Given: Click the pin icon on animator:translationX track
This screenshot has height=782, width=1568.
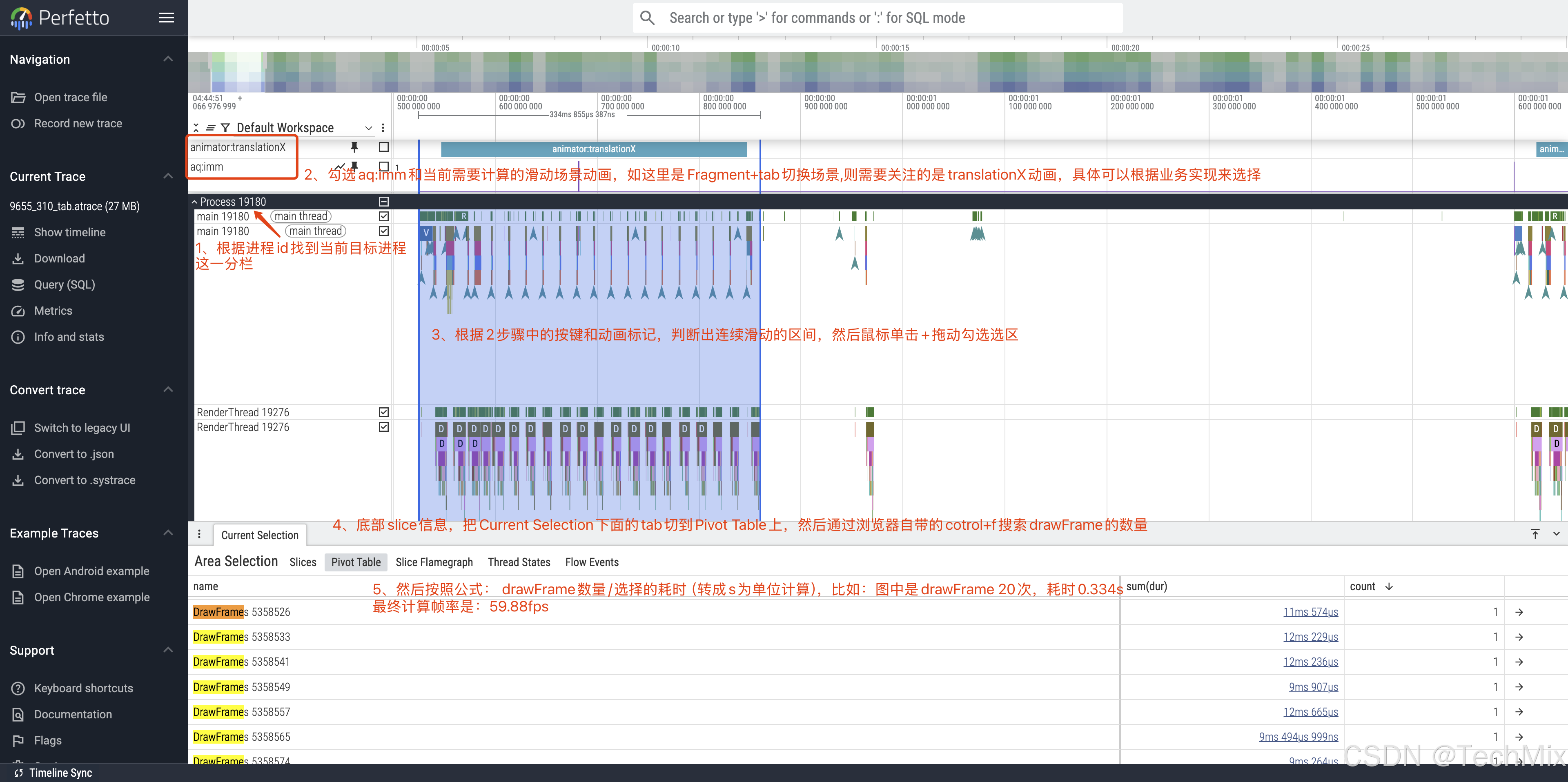Looking at the screenshot, I should coord(354,147).
